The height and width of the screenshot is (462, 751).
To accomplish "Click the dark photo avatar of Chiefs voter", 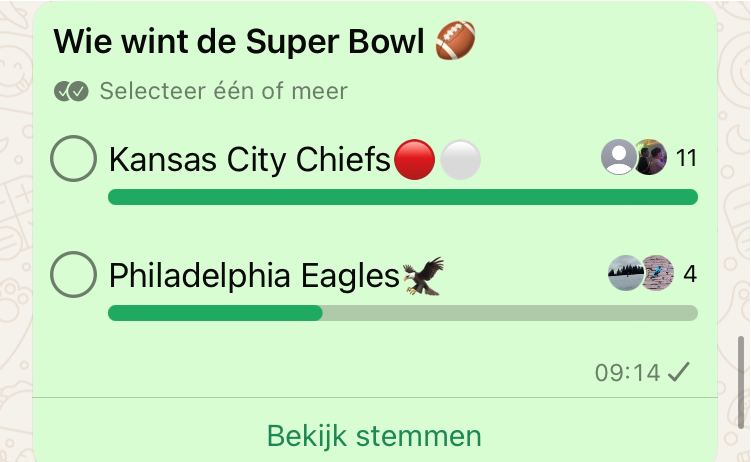I will [651, 157].
